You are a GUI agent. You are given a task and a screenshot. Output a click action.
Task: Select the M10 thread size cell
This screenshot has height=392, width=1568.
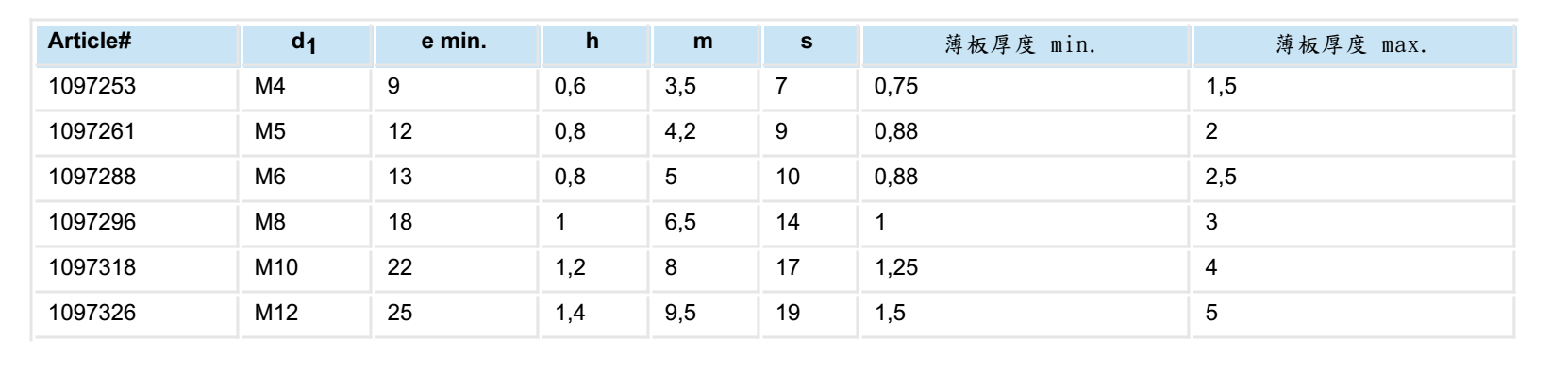point(307,267)
